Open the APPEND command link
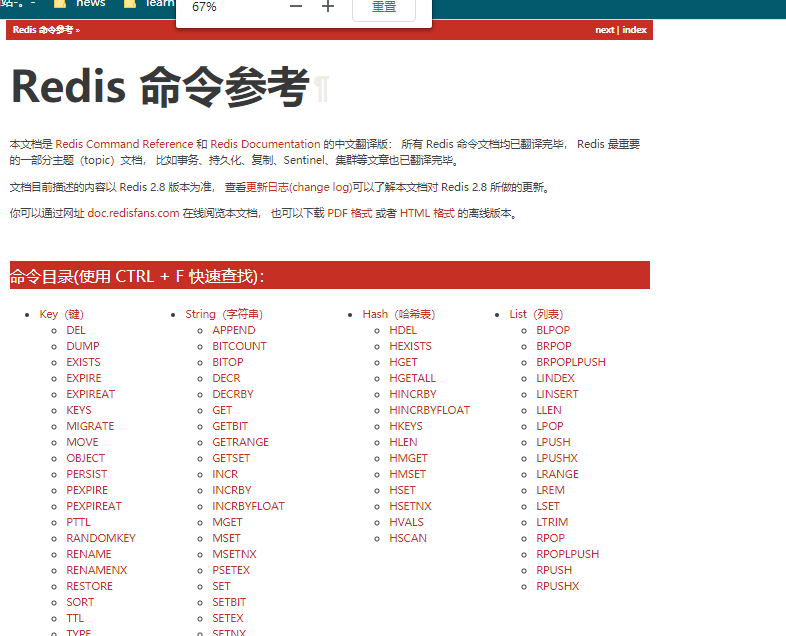Viewport: 786px width, 636px height. [234, 330]
